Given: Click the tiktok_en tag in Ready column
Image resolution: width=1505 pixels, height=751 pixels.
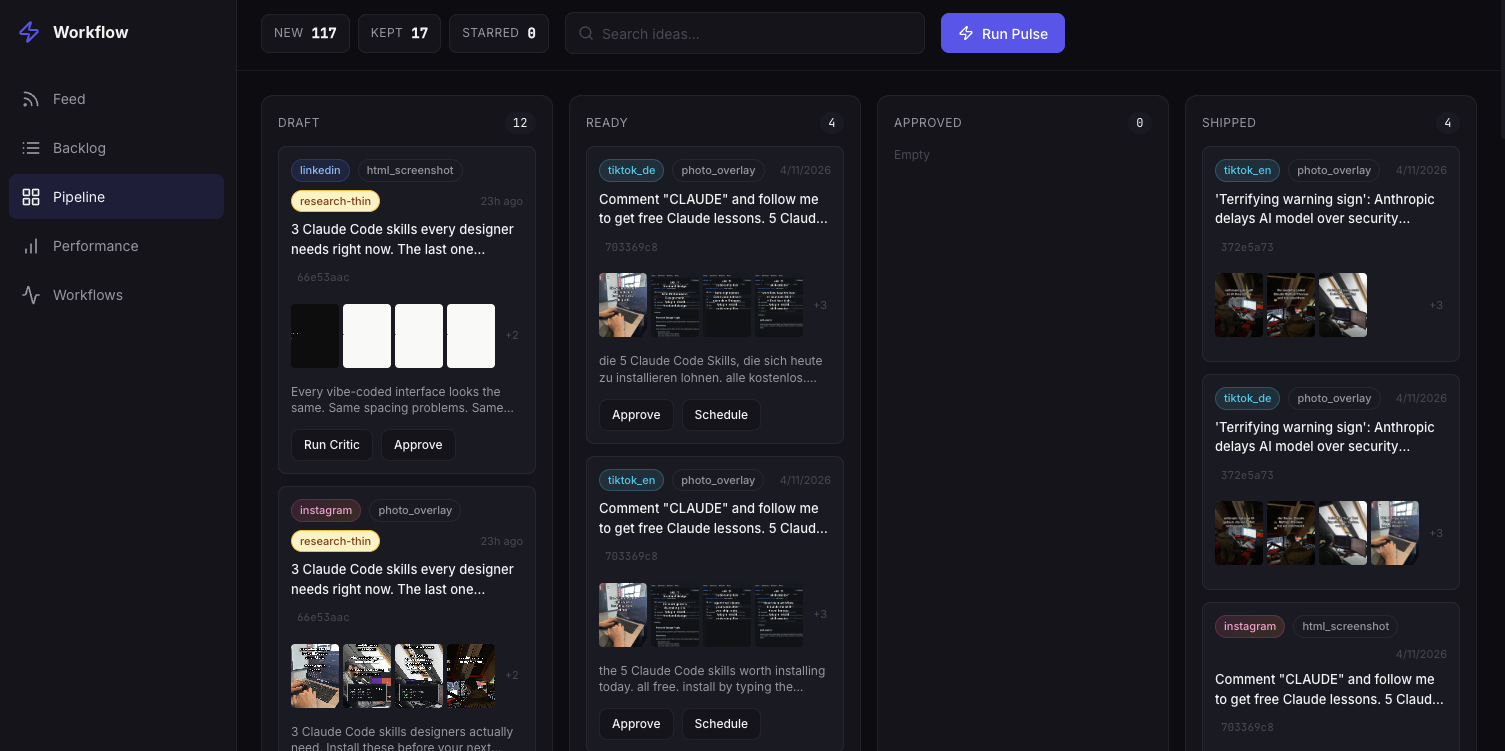Looking at the screenshot, I should [631, 480].
